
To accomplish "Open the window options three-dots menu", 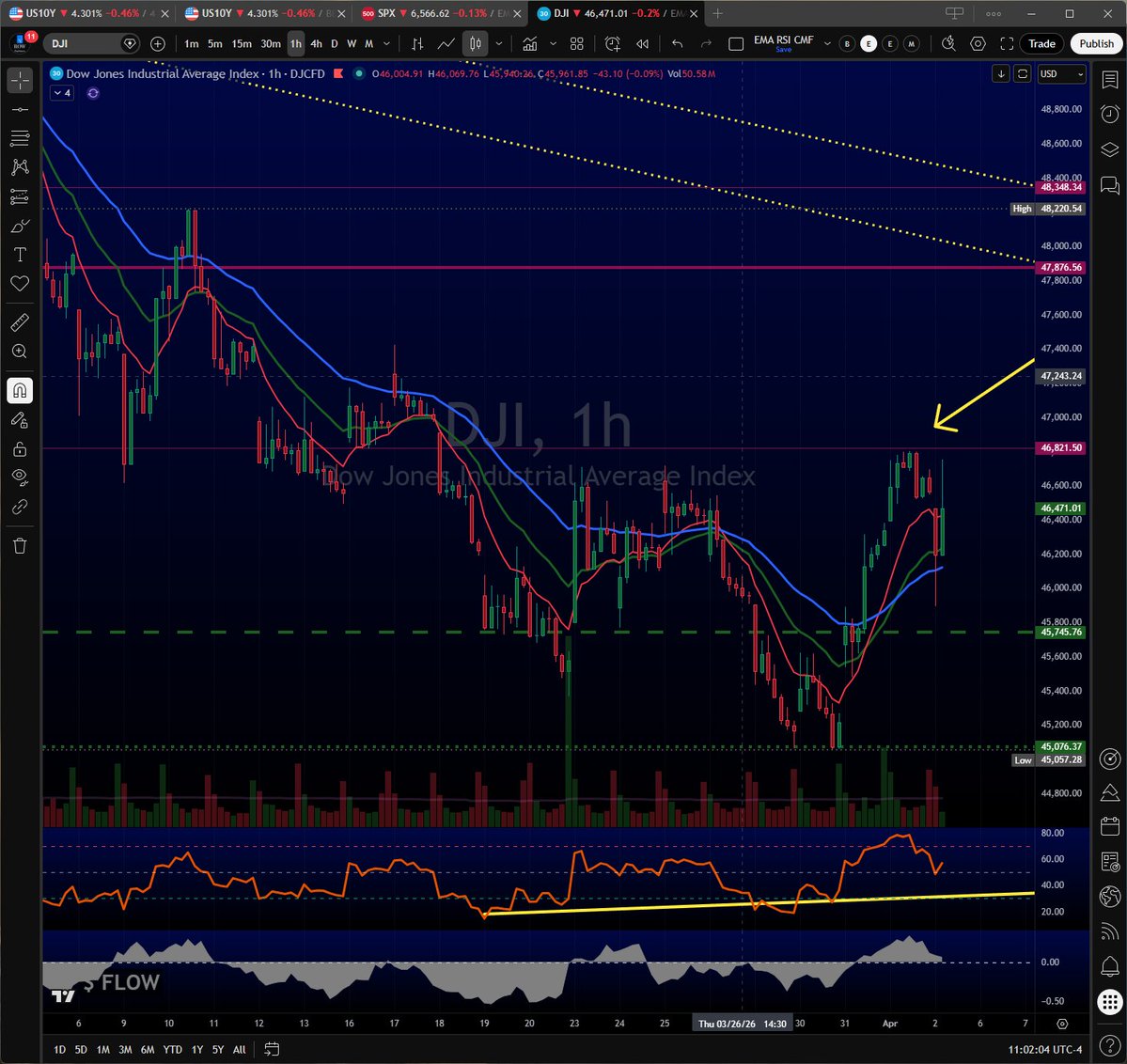I will click(994, 14).
